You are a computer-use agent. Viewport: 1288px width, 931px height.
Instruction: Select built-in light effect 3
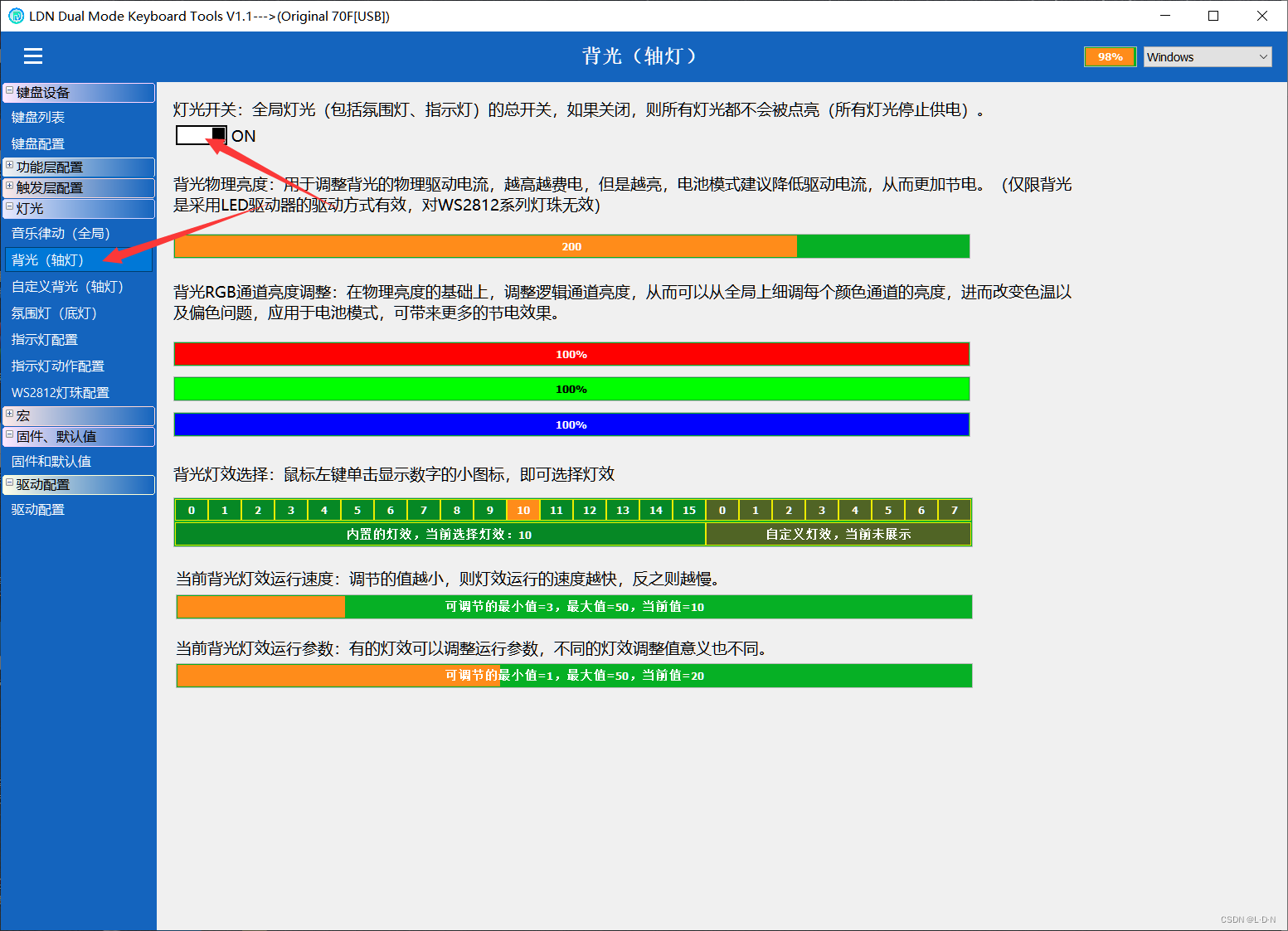291,510
